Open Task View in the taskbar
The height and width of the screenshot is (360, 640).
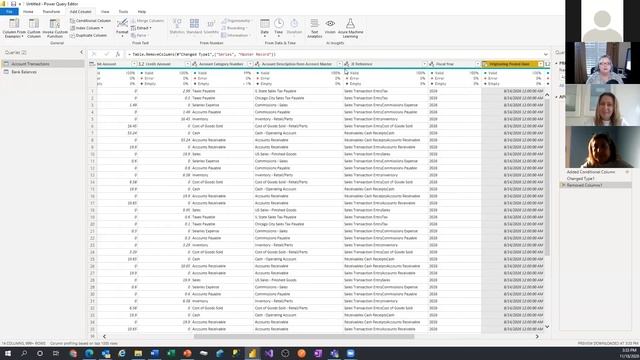click(56, 353)
